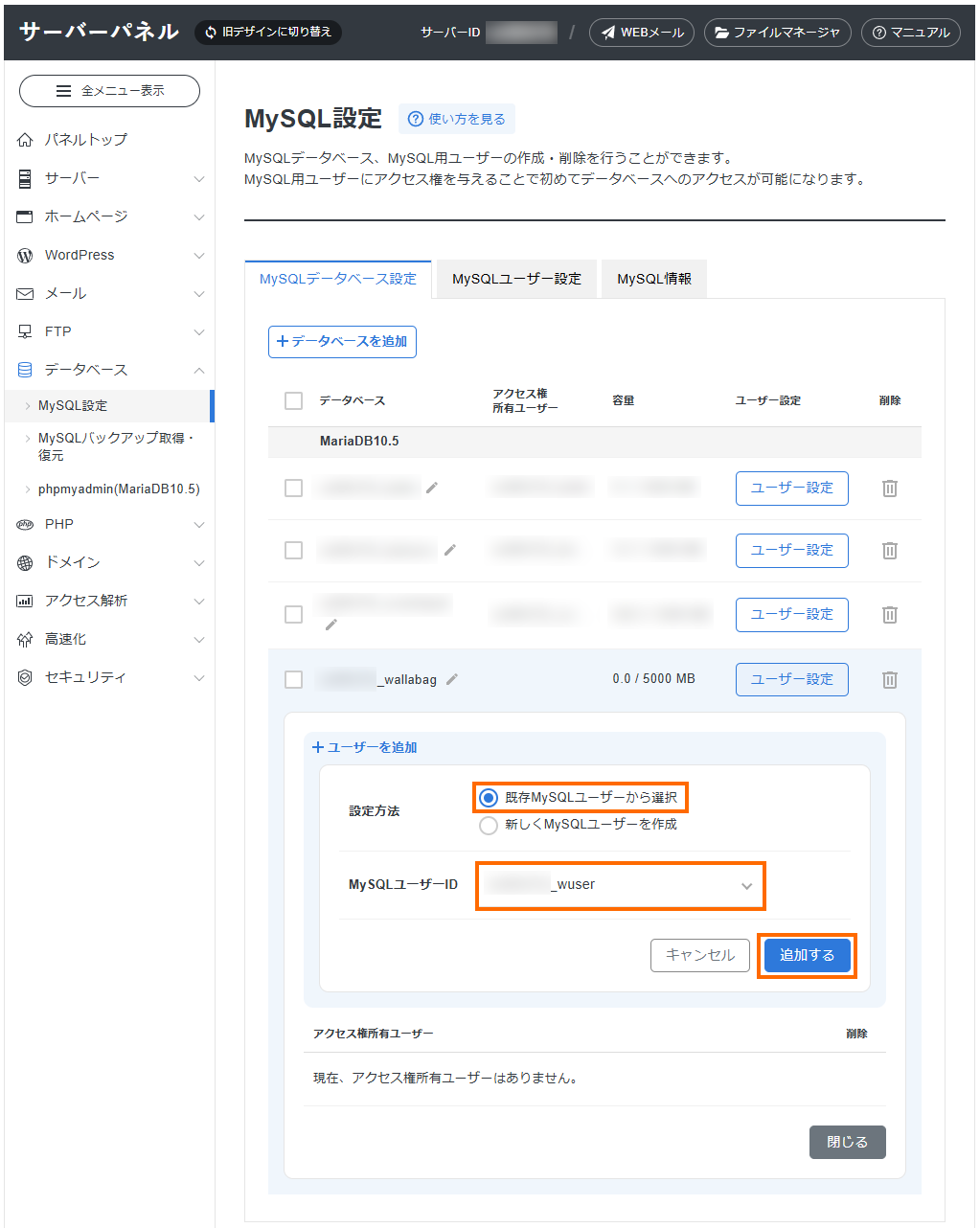Click the trash icon in the third database row

(890, 615)
